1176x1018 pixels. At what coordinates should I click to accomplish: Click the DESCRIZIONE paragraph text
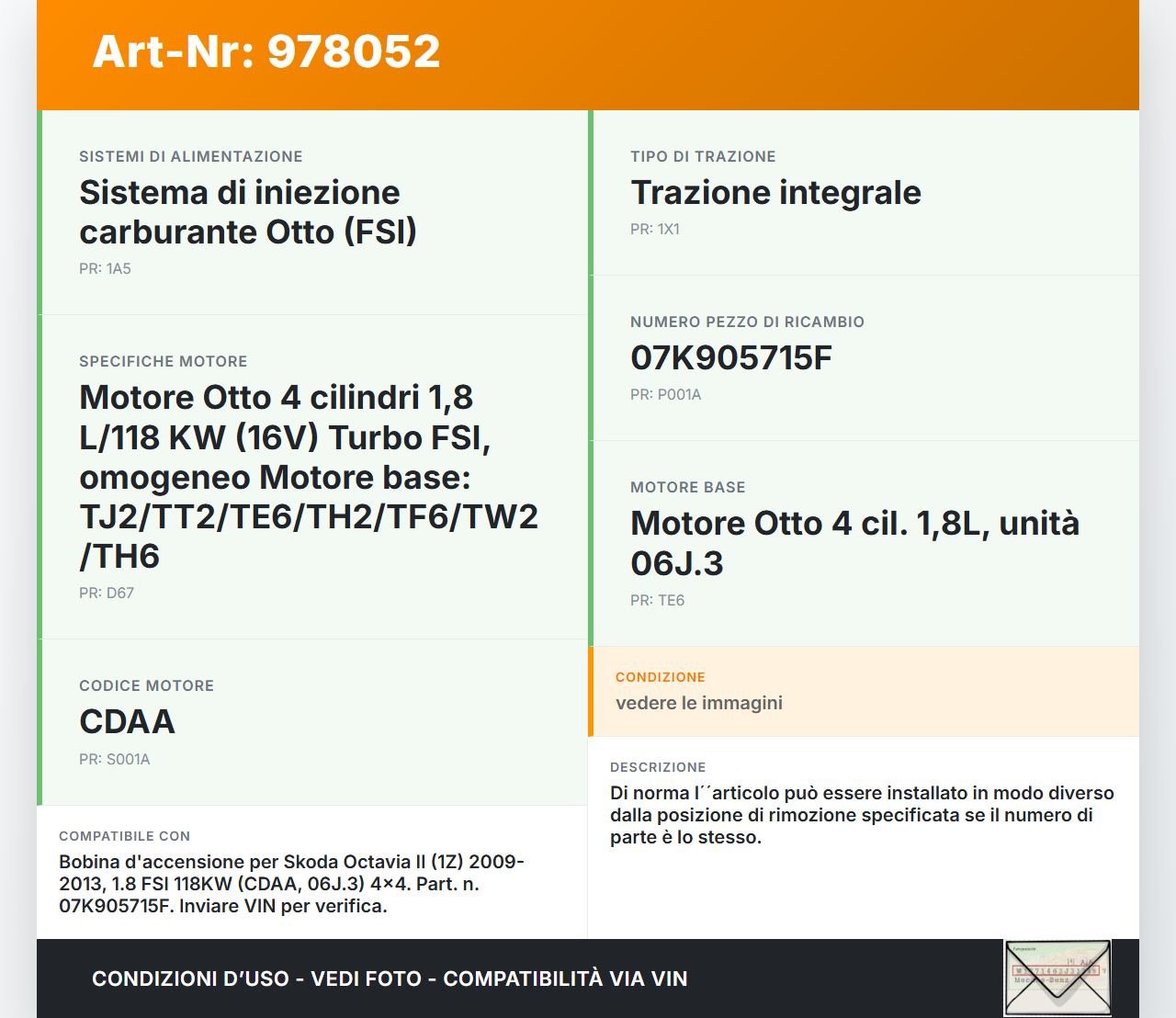point(861,815)
